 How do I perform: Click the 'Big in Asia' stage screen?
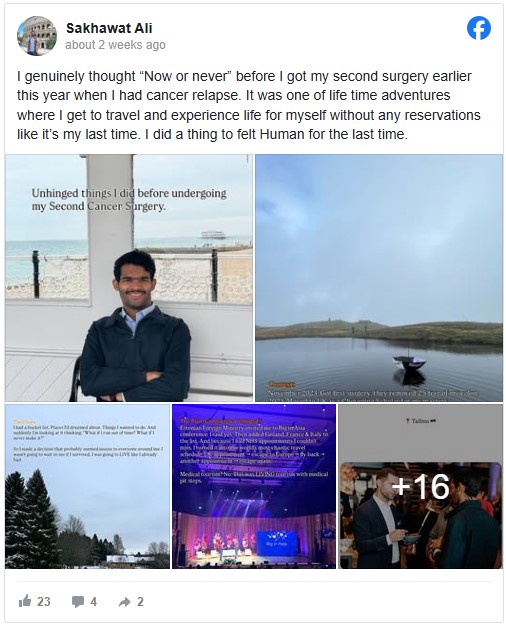pyautogui.click(x=277, y=543)
